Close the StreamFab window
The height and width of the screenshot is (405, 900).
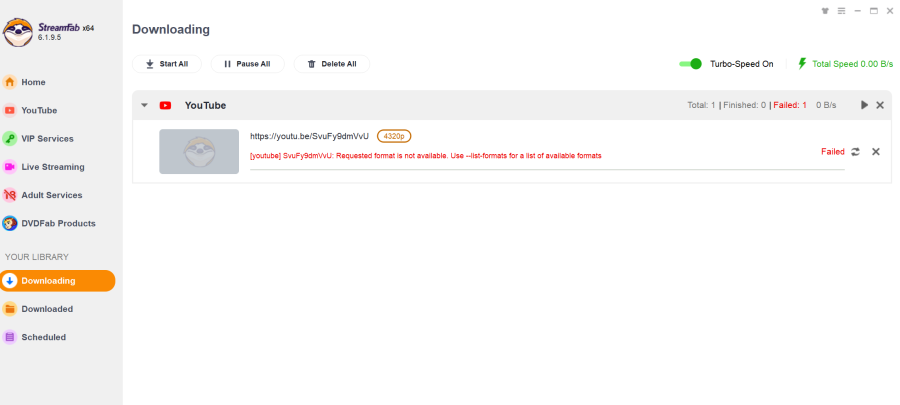[x=890, y=11]
